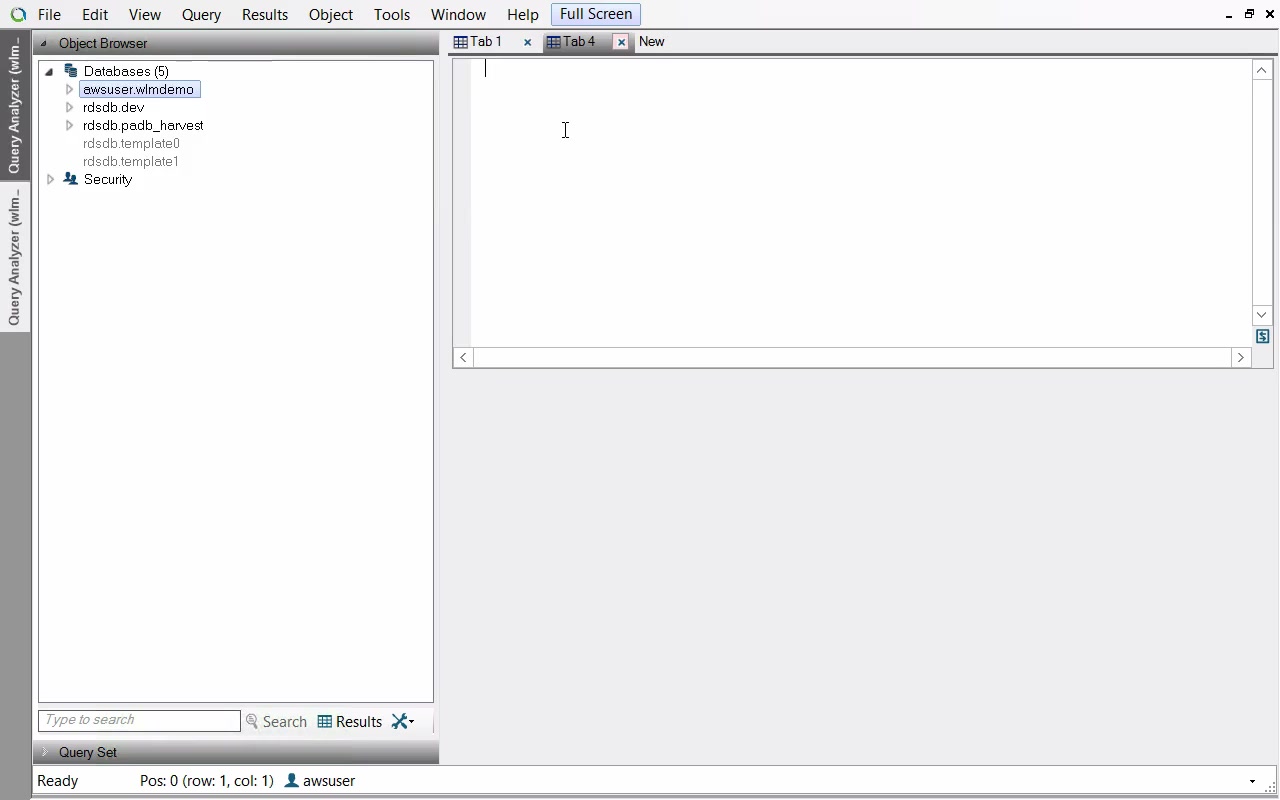Open the Results menu
Viewport: 1280px width, 800px height.
[x=265, y=15]
